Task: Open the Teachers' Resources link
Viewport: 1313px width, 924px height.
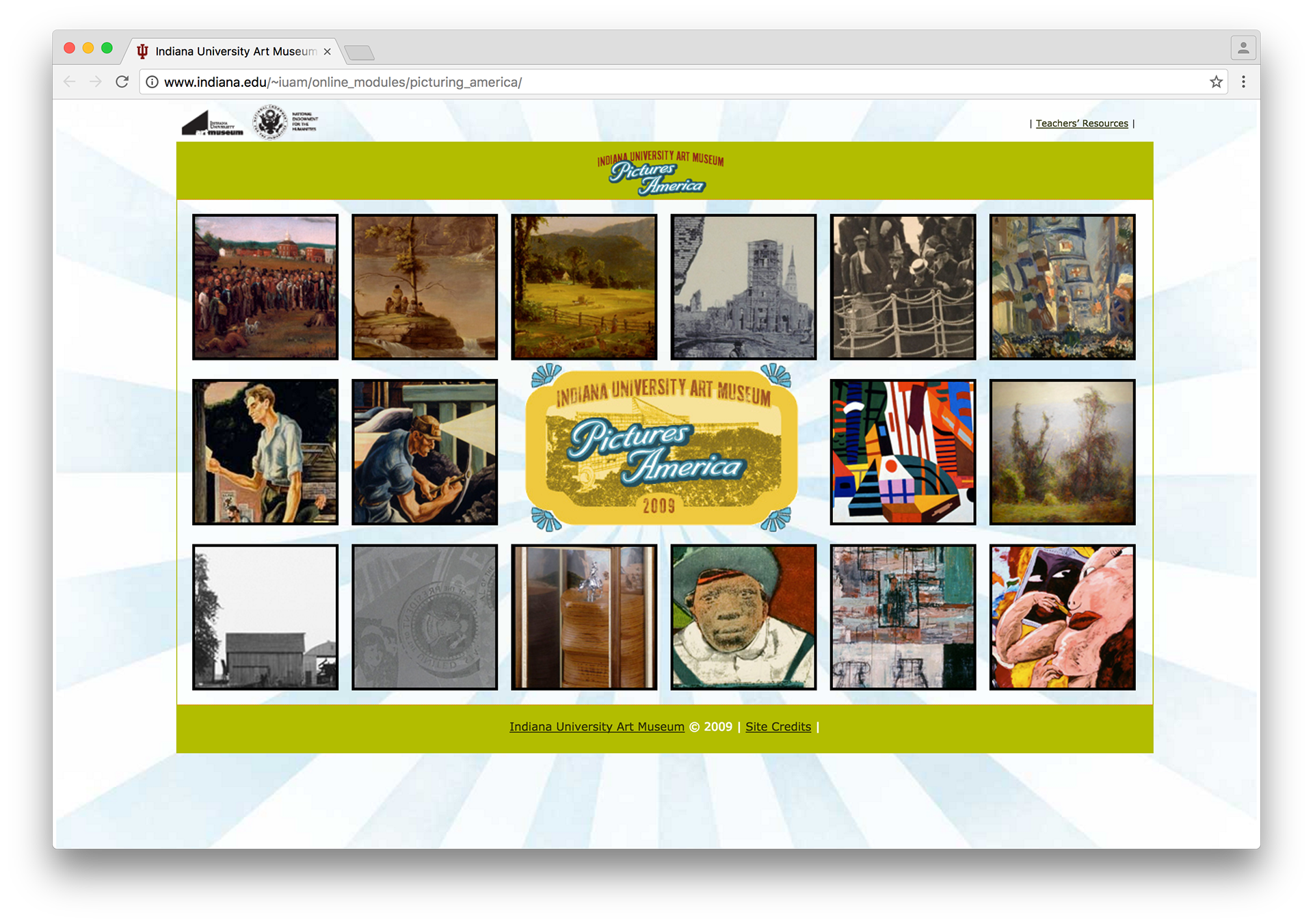Action: pyautogui.click(x=1081, y=124)
